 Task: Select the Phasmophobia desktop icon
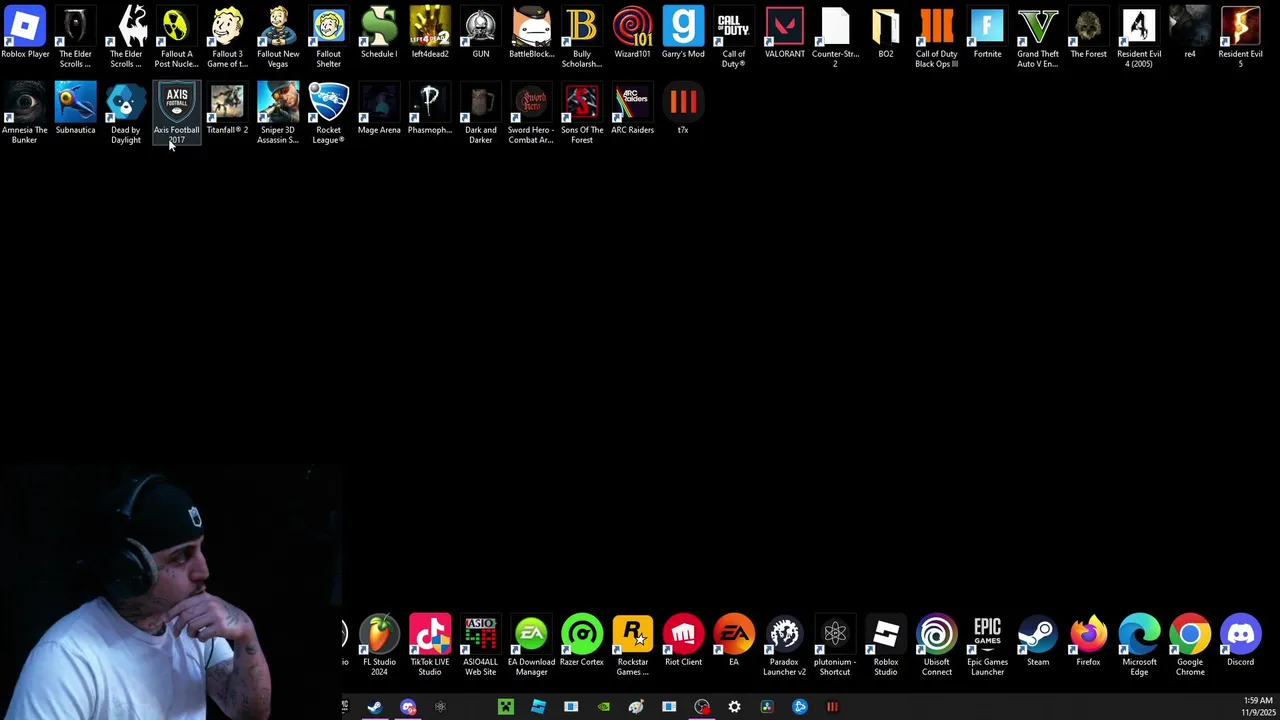[430, 110]
